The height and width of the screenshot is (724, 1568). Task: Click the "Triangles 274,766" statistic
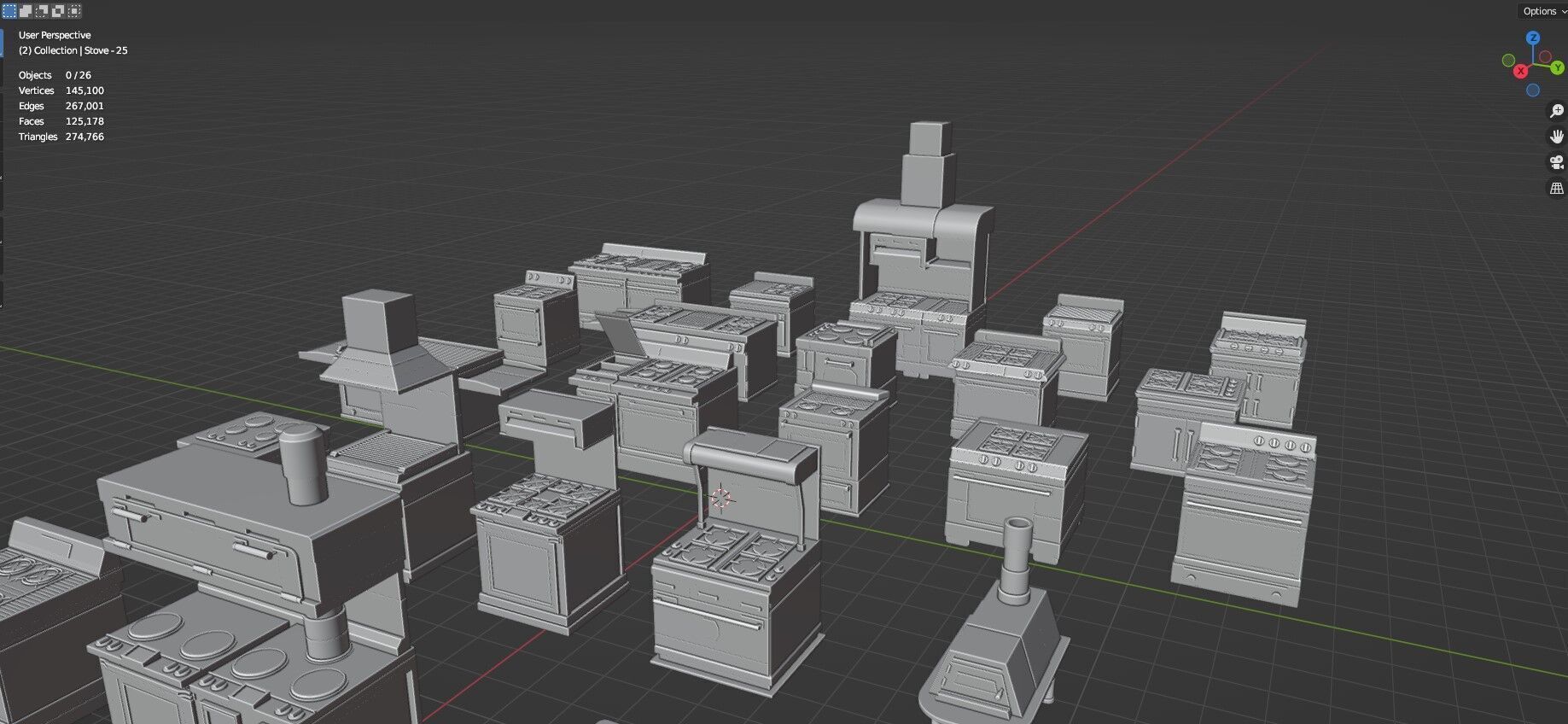pyautogui.click(x=61, y=137)
